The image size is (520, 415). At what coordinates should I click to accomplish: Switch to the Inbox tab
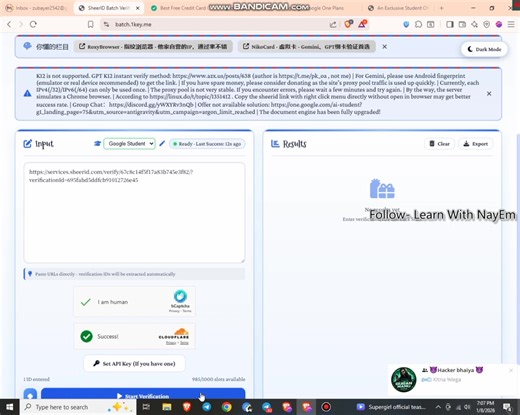[x=37, y=8]
